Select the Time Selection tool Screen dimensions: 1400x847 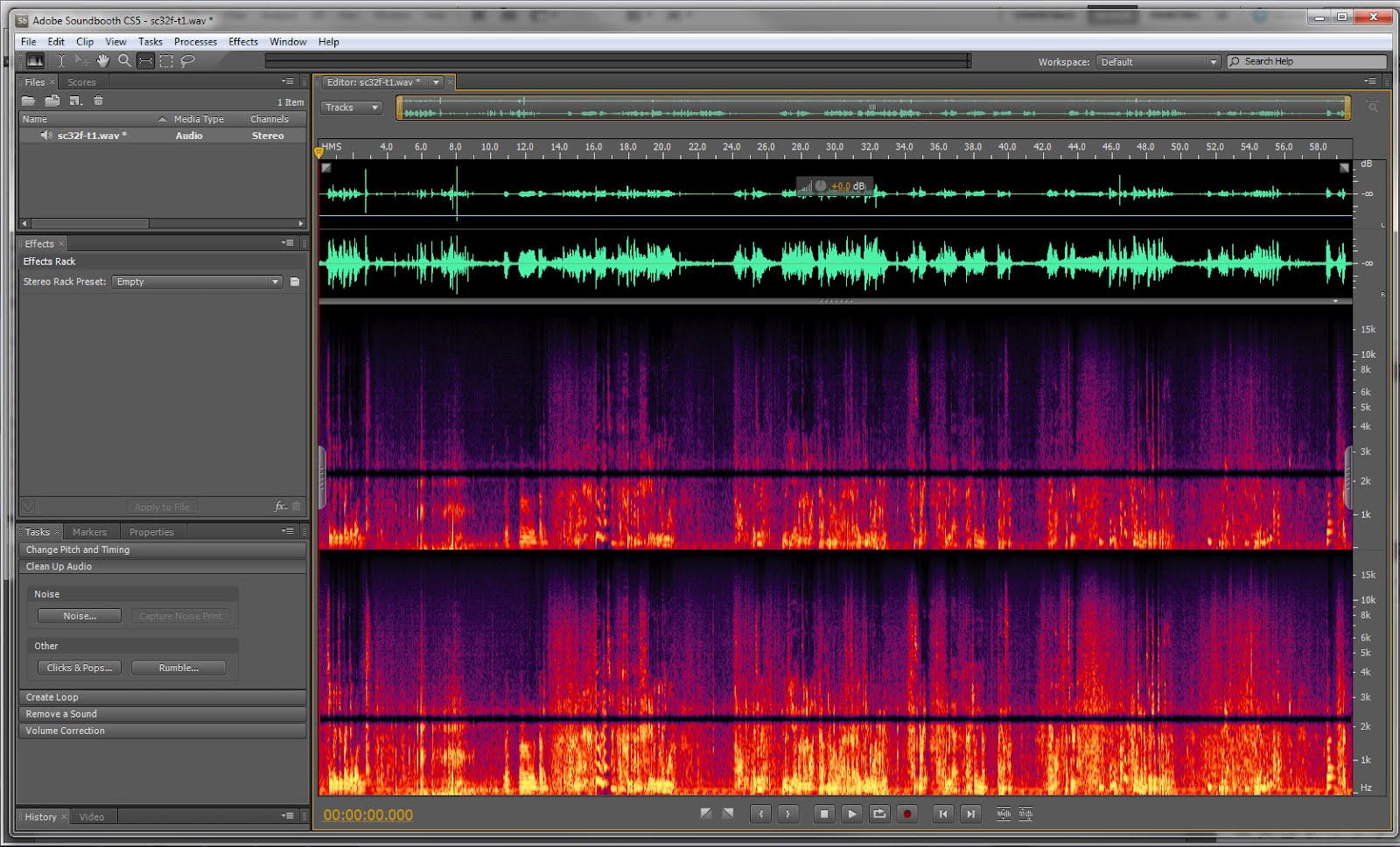(61, 60)
